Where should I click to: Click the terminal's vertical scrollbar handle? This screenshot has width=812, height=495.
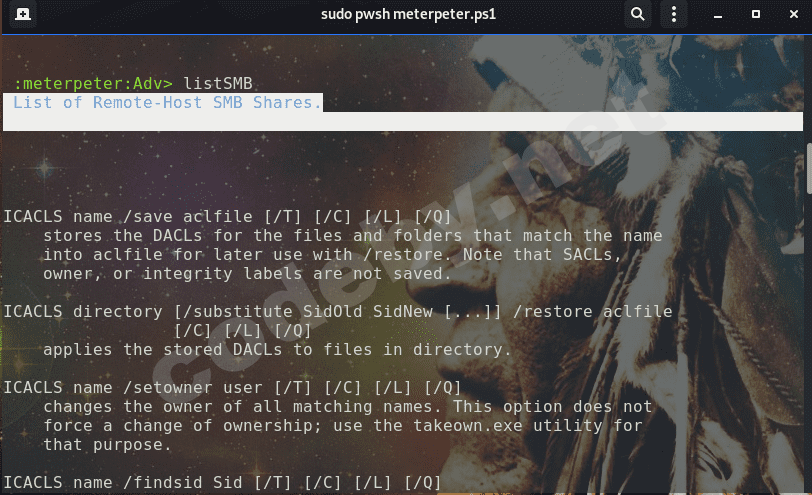(809, 168)
